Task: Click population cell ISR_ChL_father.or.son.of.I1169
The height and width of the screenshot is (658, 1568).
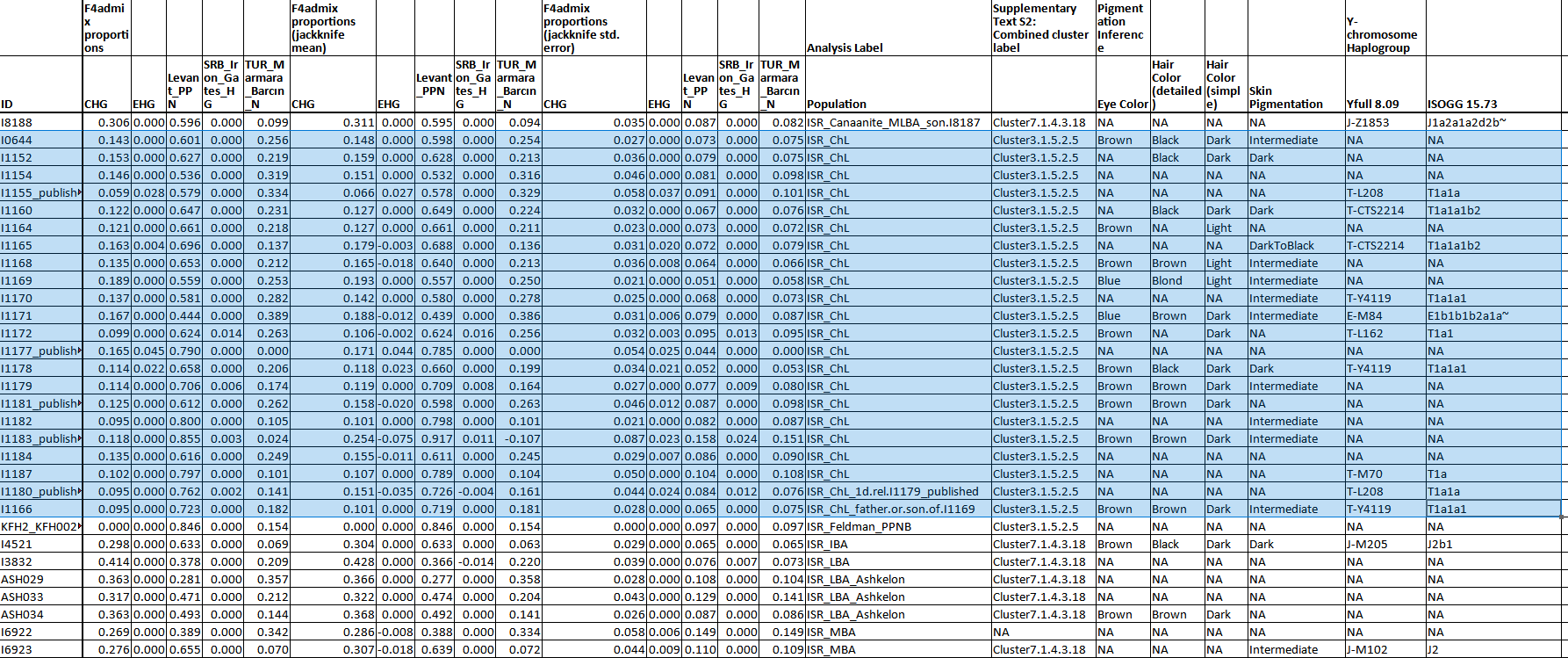Action: click(898, 509)
